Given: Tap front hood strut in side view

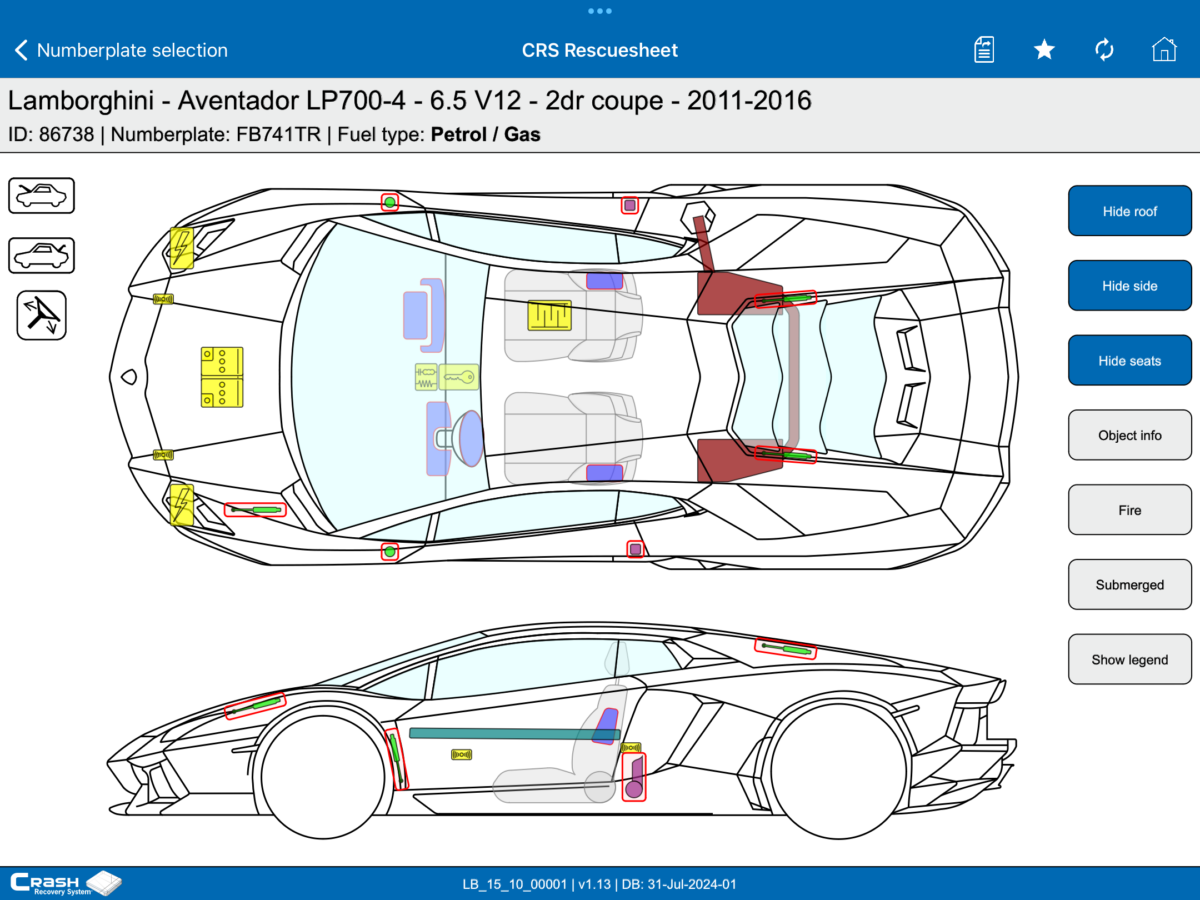Looking at the screenshot, I should tap(255, 706).
